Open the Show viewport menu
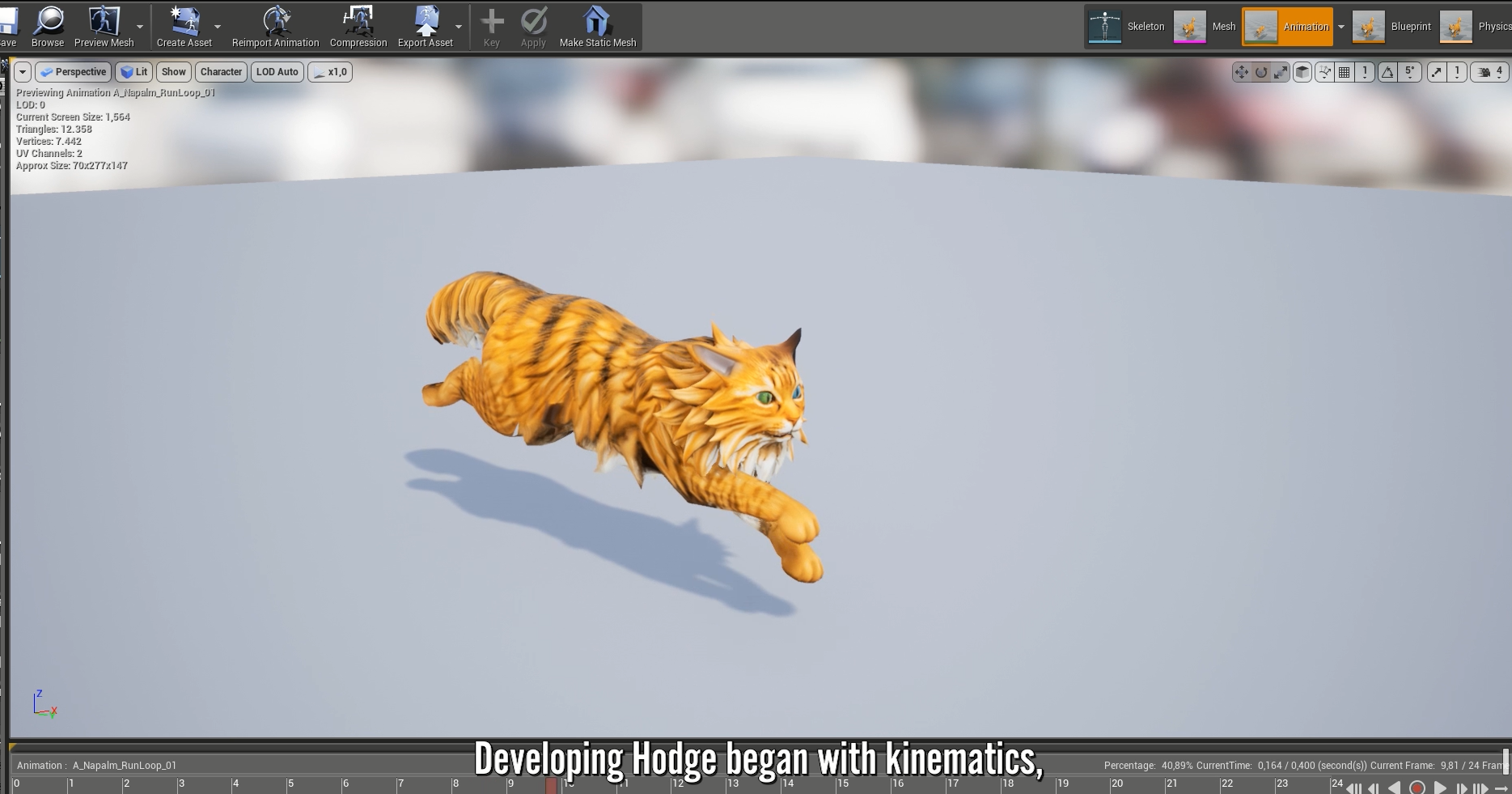Image resolution: width=1512 pixels, height=794 pixels. pyautogui.click(x=173, y=72)
